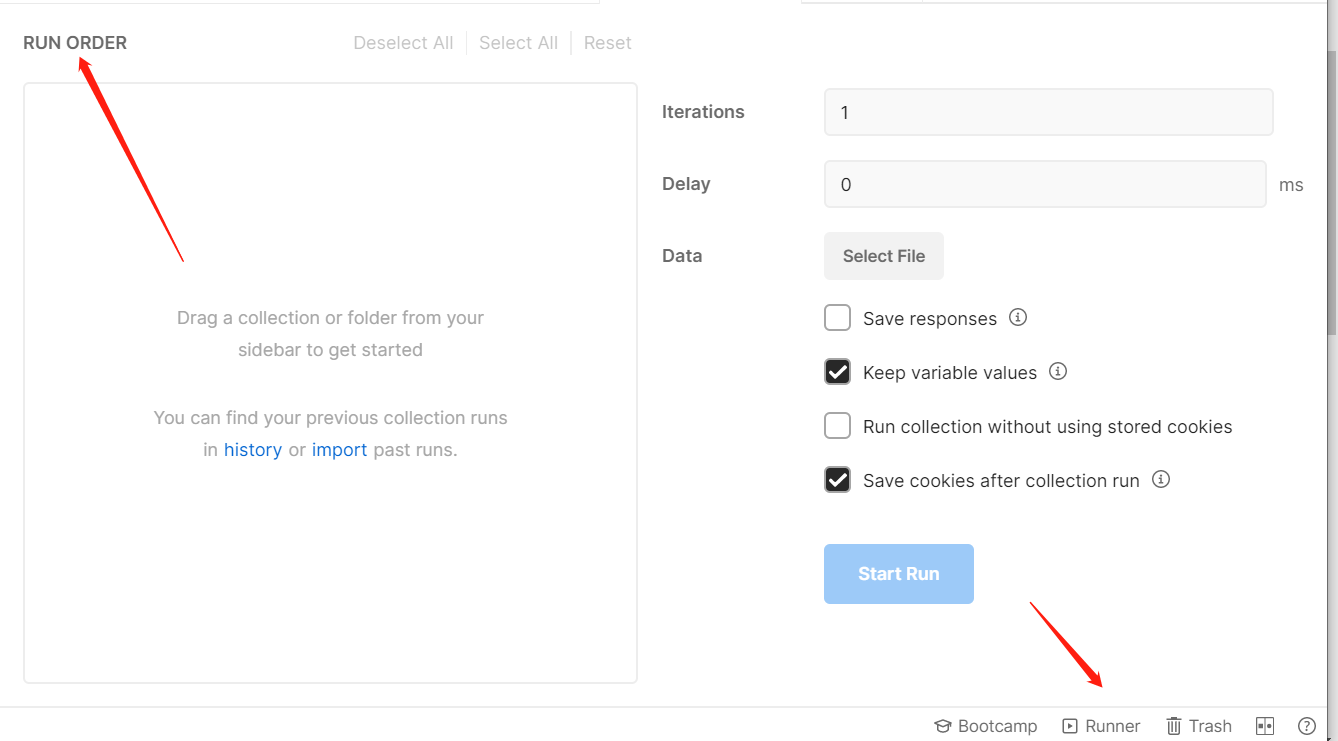Open Trash in the bottom bar

1198,726
